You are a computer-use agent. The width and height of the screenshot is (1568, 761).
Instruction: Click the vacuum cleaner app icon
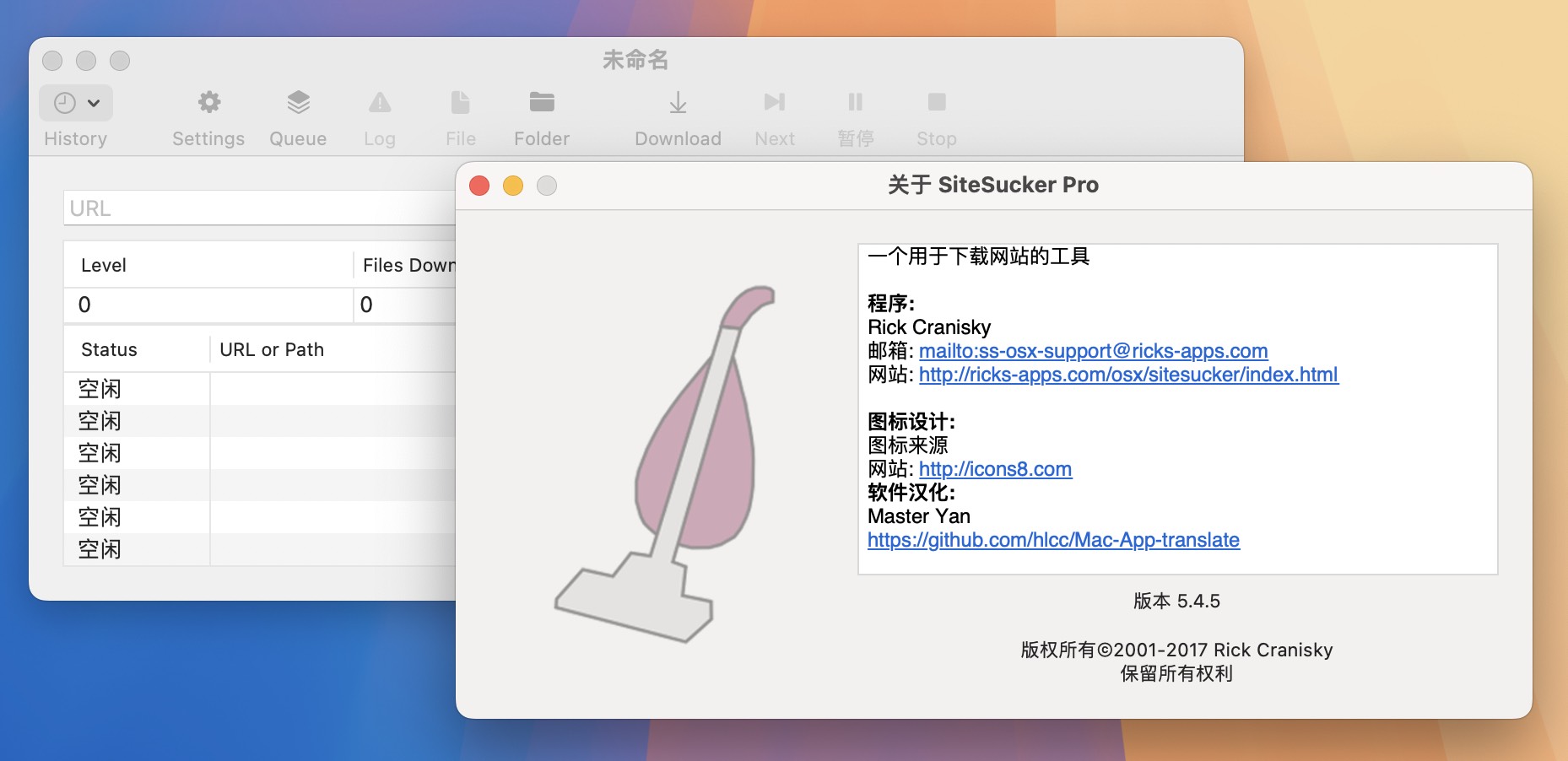point(667,464)
